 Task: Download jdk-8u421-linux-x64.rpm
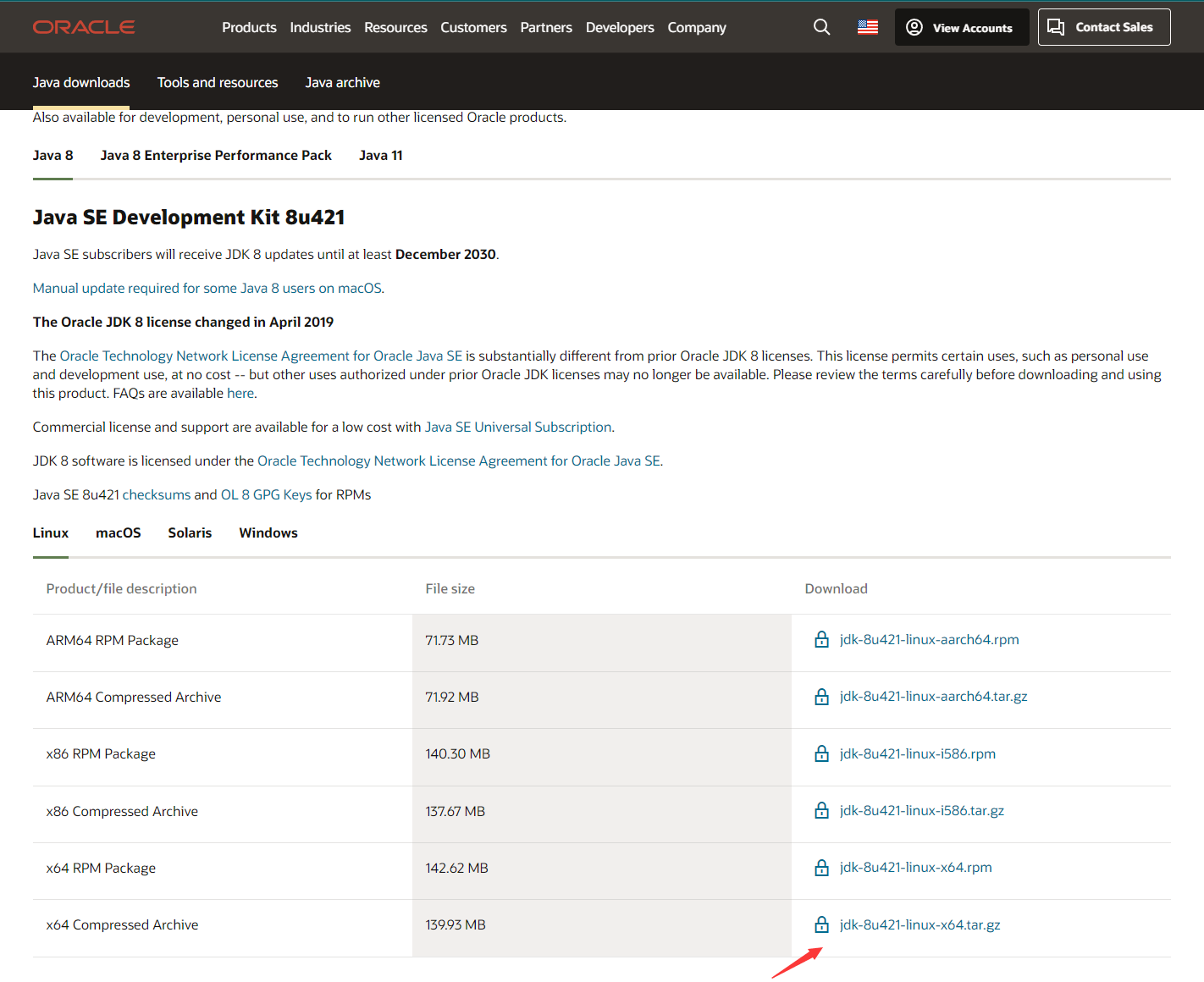click(915, 867)
